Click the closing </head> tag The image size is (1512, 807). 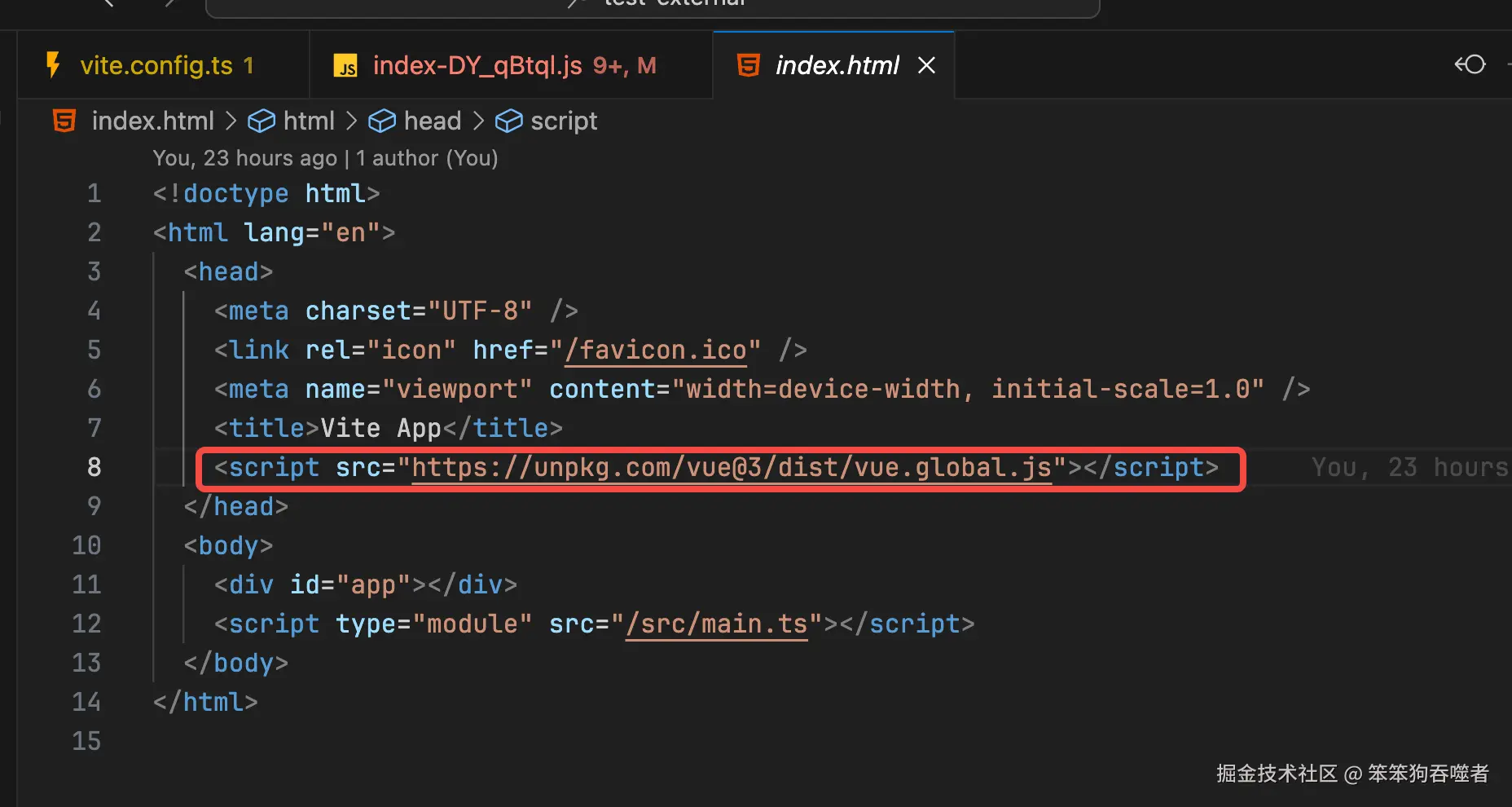click(x=236, y=507)
